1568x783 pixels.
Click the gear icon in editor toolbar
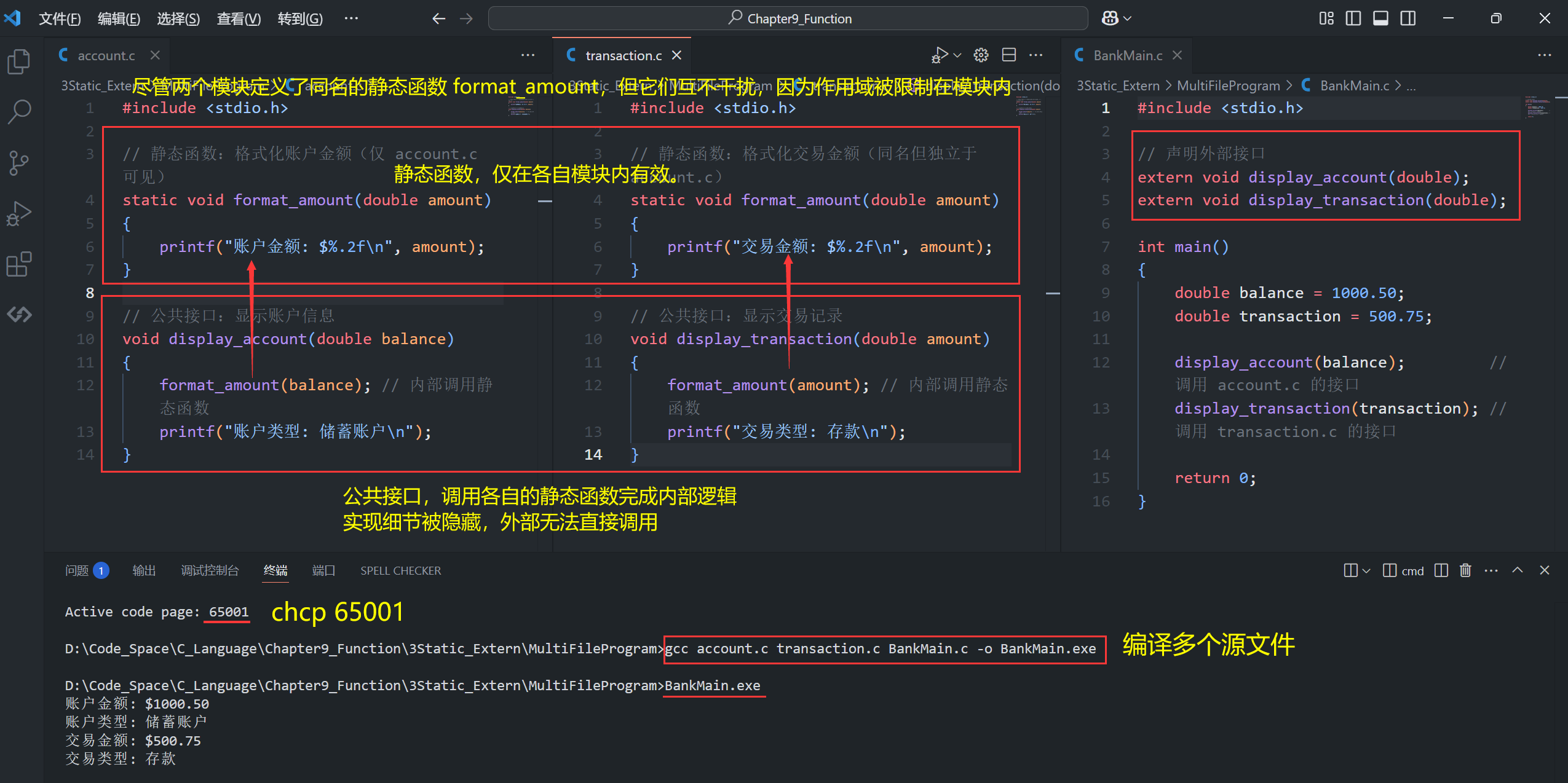(x=981, y=55)
